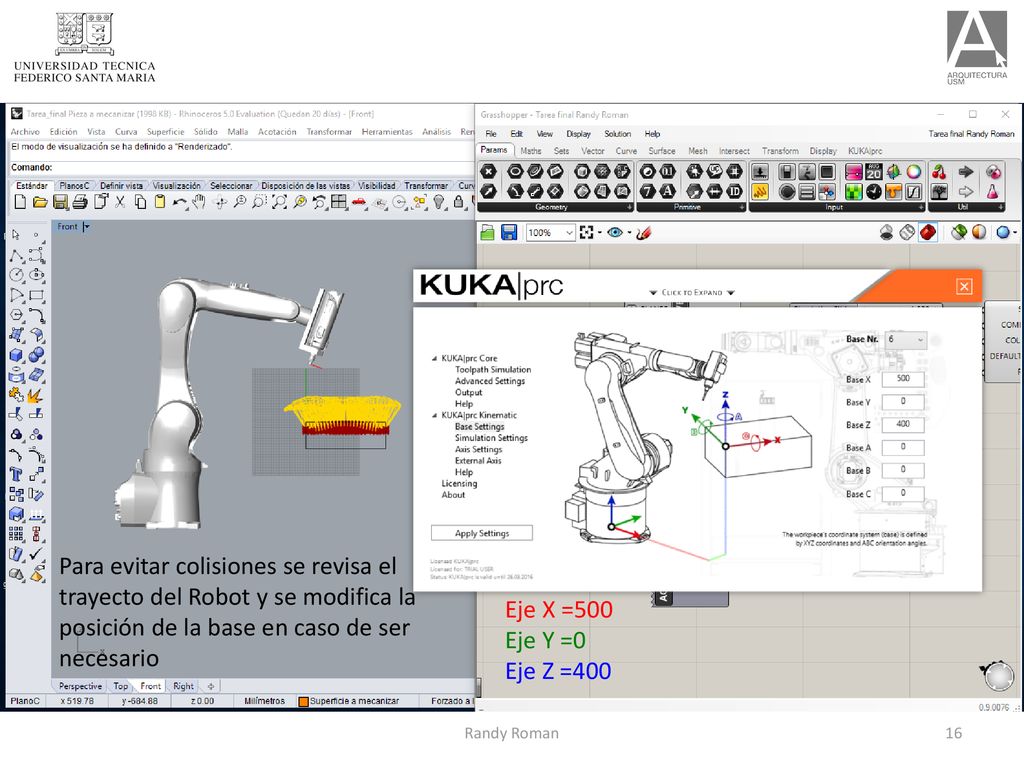Select Licensing in the KUKA settings tree
The image size is (1024, 768).
(x=459, y=484)
